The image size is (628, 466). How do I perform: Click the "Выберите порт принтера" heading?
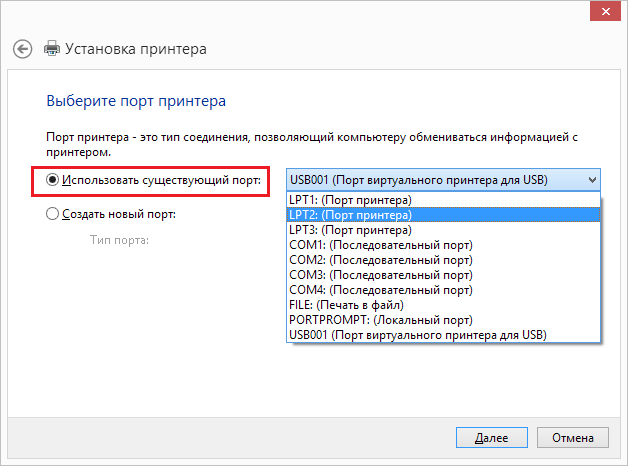point(136,101)
